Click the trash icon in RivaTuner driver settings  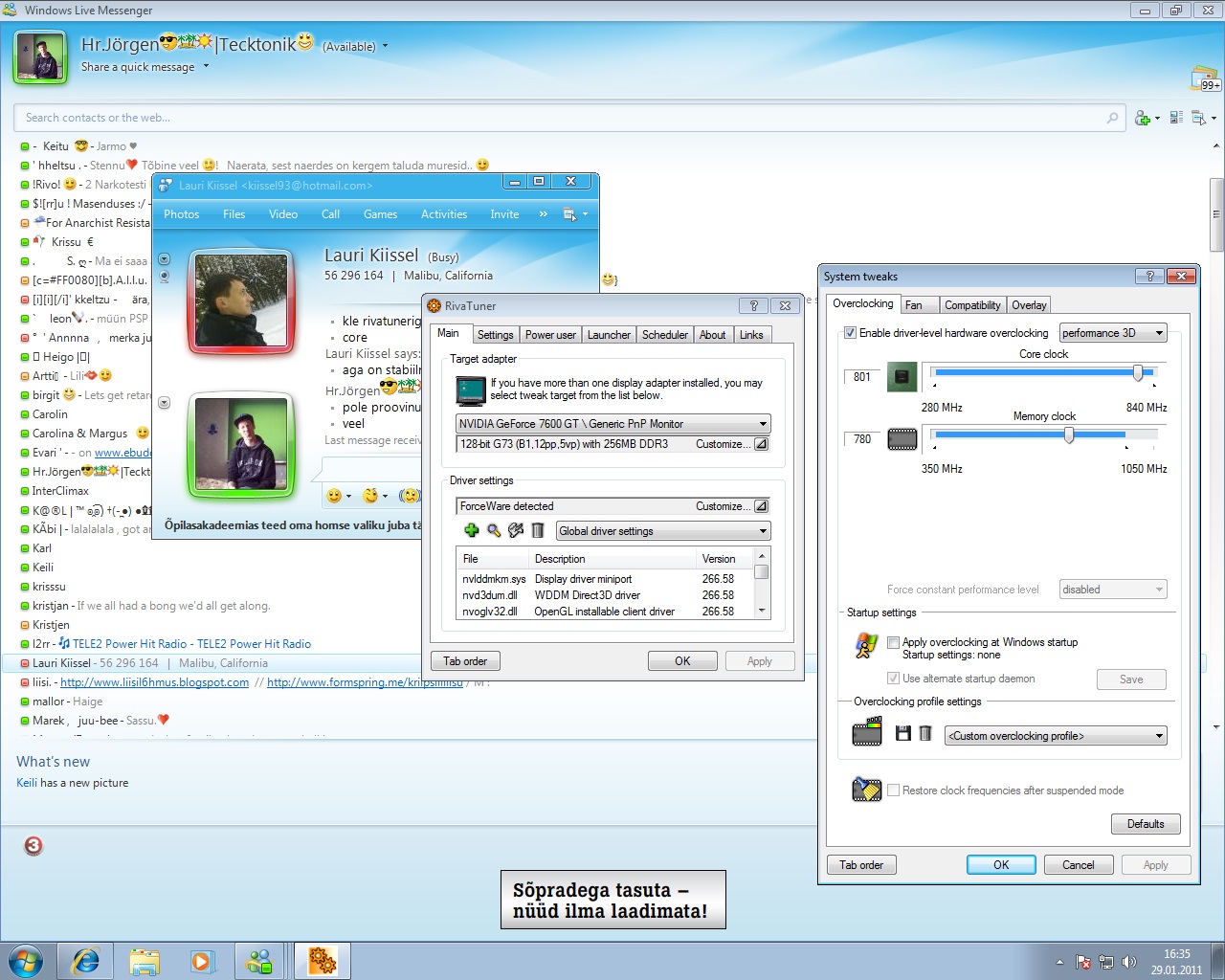pyautogui.click(x=538, y=530)
